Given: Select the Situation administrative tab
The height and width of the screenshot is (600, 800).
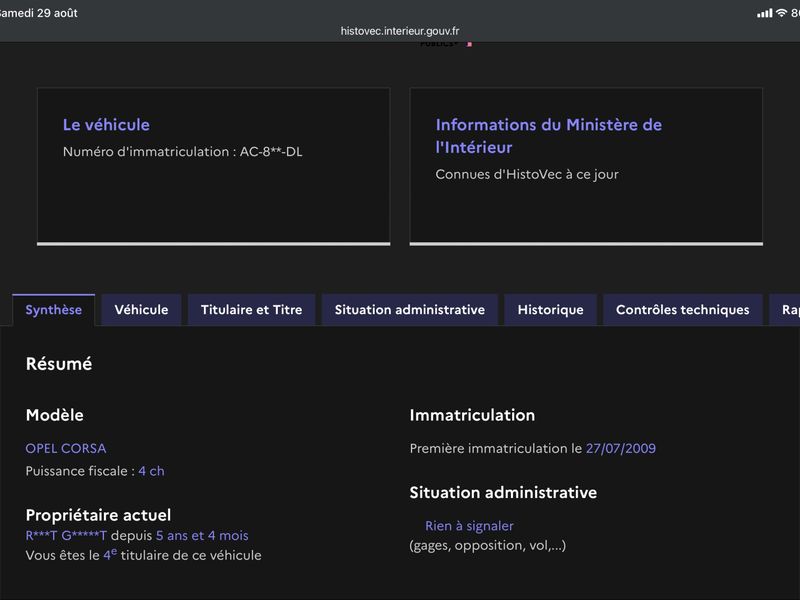Looking at the screenshot, I should (410, 310).
